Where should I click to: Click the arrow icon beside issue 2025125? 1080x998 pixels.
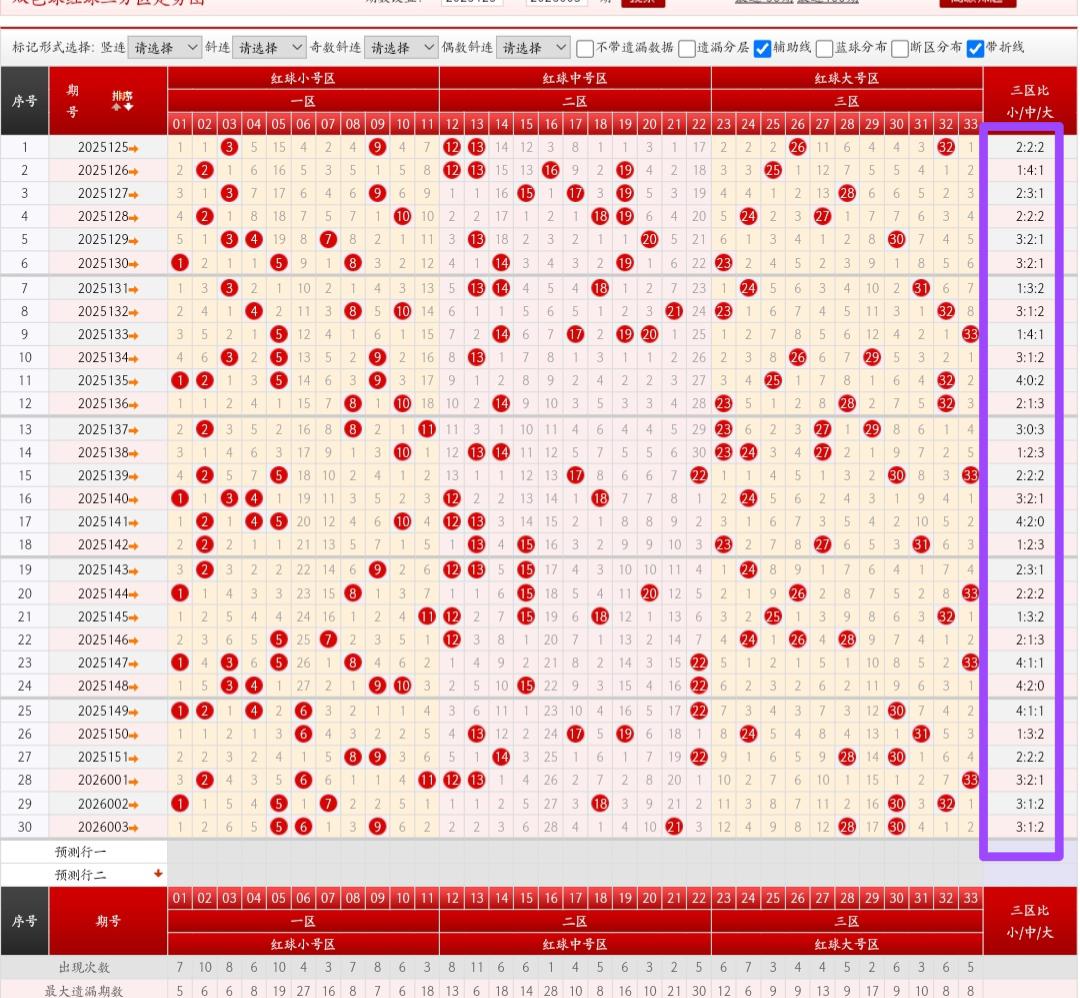pyautogui.click(x=134, y=148)
